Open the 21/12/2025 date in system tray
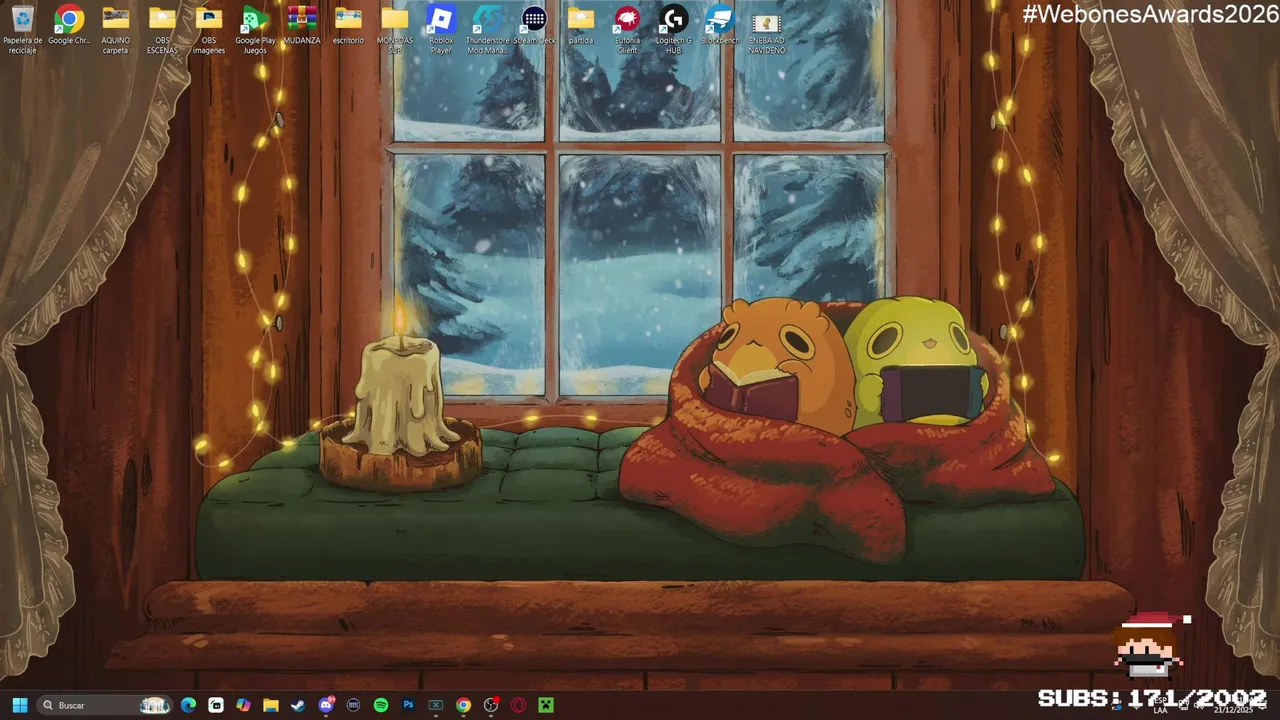Viewport: 1280px width, 720px height. pos(1233,709)
